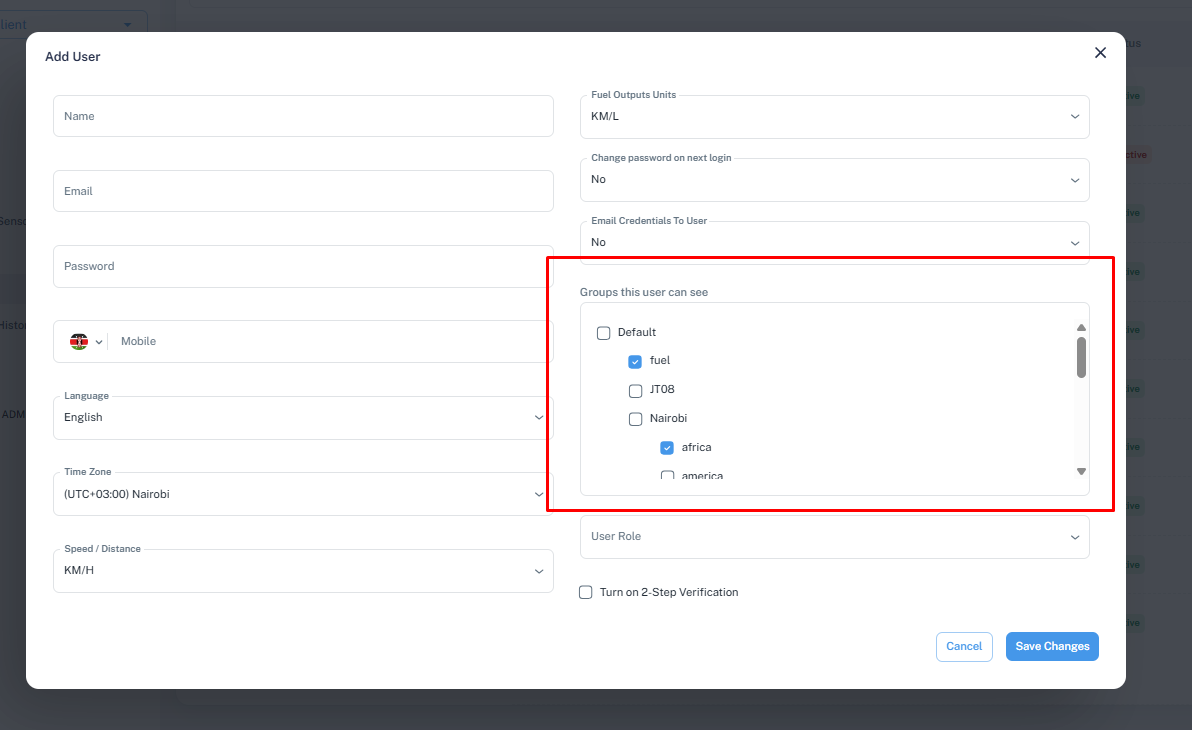Expand the Time Zone dropdown
Screen dimensions: 1192x730
click(302, 494)
